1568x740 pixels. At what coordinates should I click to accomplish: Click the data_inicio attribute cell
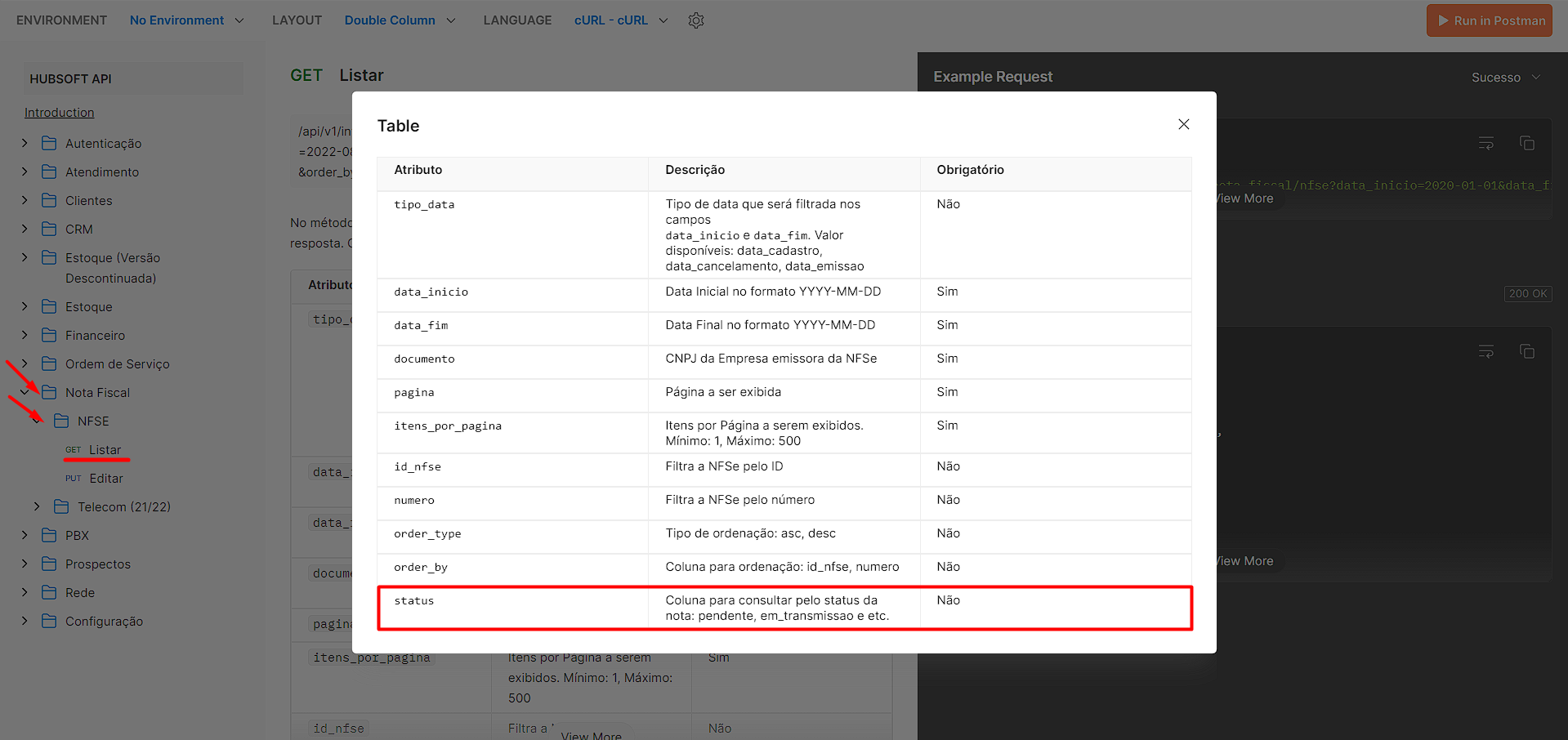512,295
